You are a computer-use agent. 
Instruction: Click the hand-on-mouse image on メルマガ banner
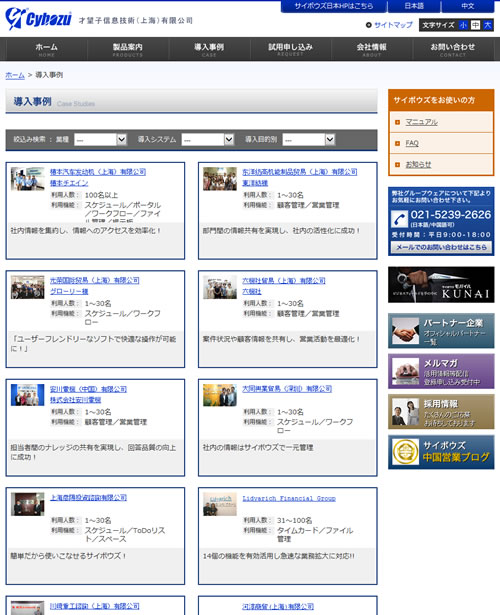(405, 371)
